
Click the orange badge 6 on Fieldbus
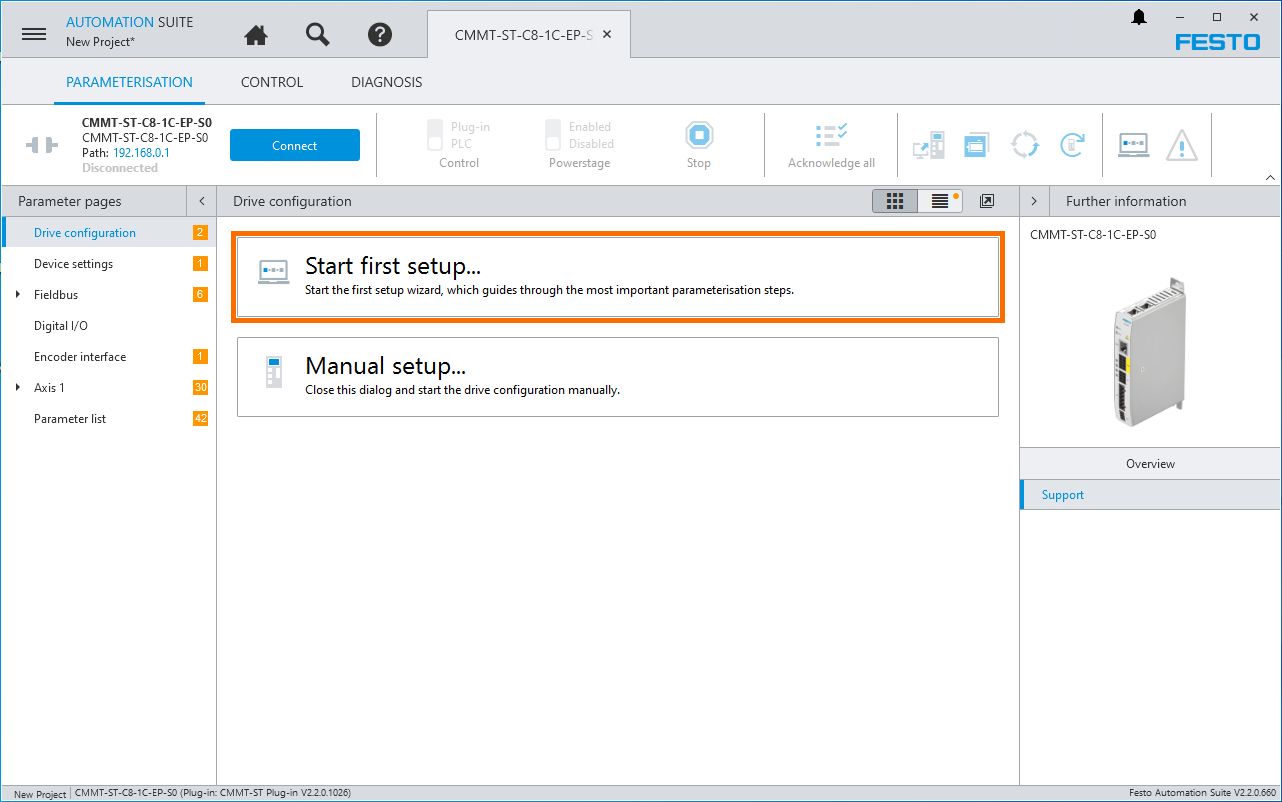[x=201, y=295]
